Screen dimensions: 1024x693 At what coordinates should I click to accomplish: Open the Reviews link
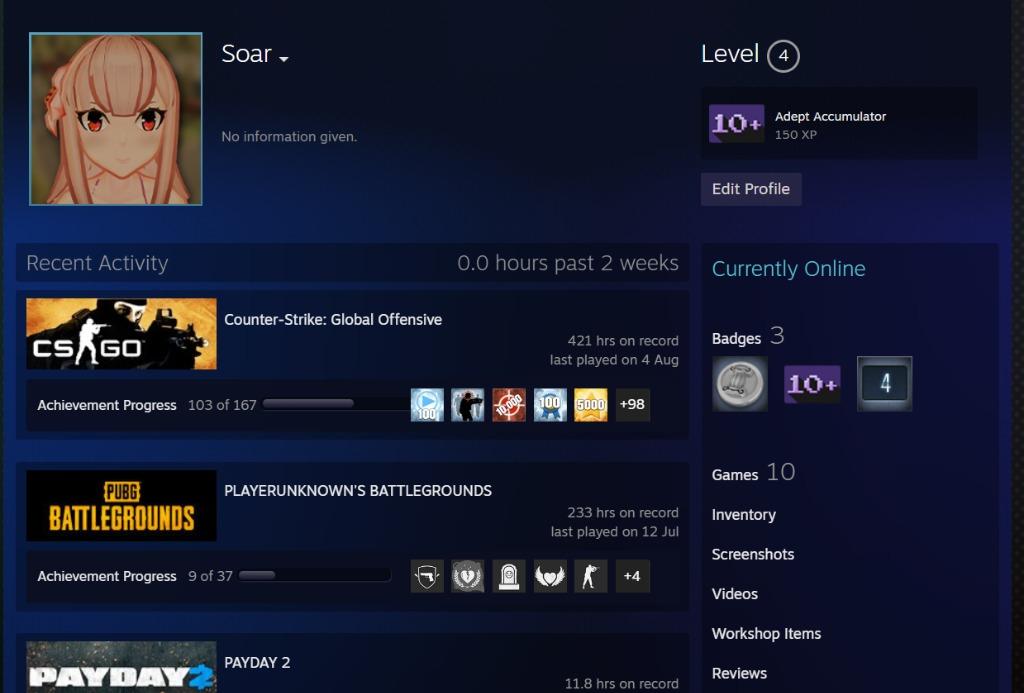tap(739, 673)
